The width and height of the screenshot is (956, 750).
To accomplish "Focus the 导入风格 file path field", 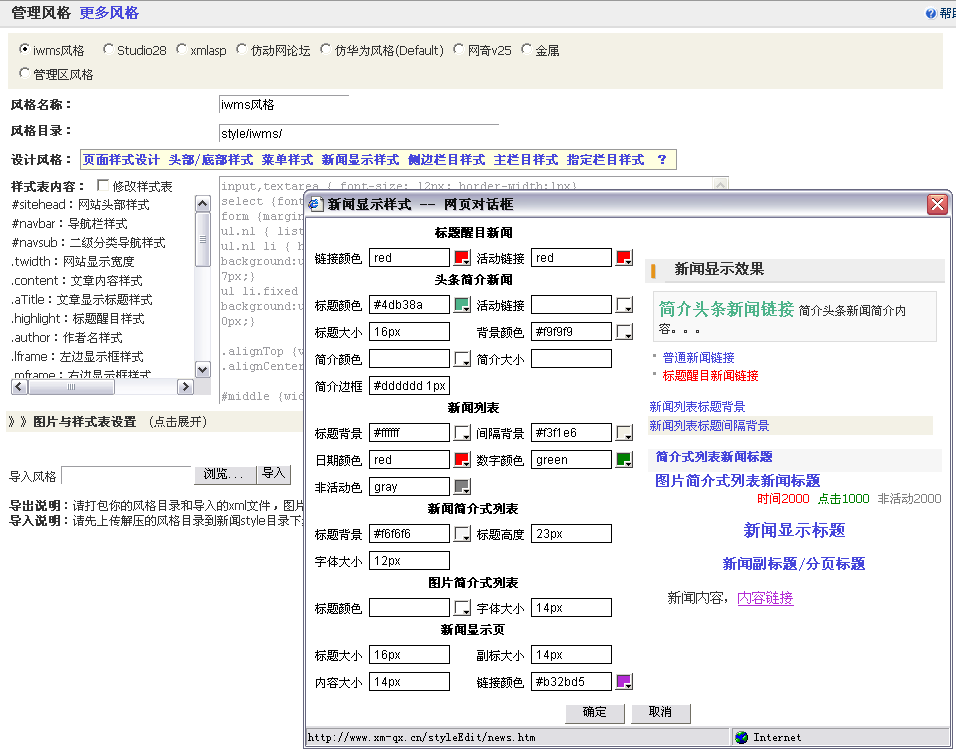I will [x=127, y=475].
